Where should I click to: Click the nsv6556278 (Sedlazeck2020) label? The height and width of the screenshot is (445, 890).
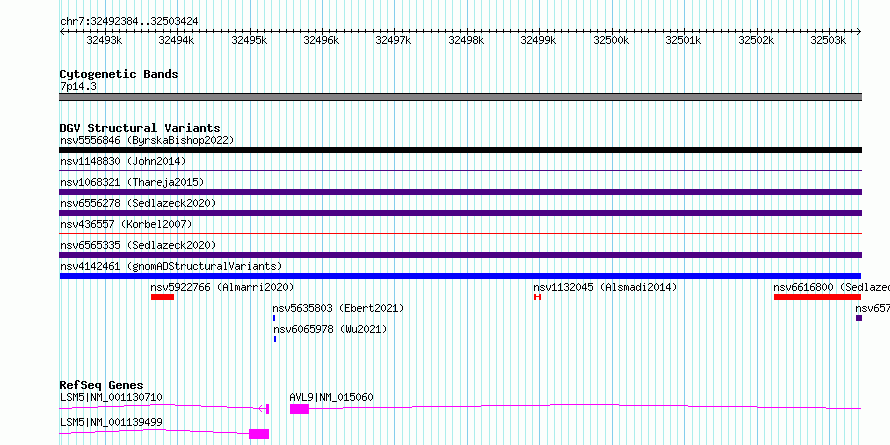pos(138,203)
